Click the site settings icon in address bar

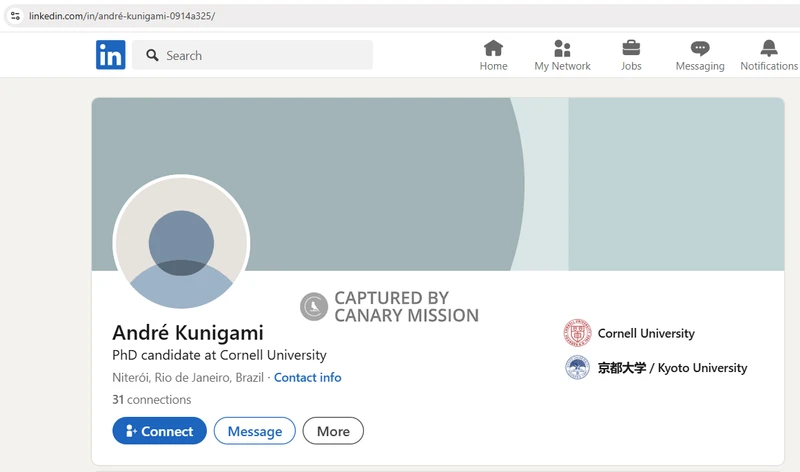click(15, 16)
